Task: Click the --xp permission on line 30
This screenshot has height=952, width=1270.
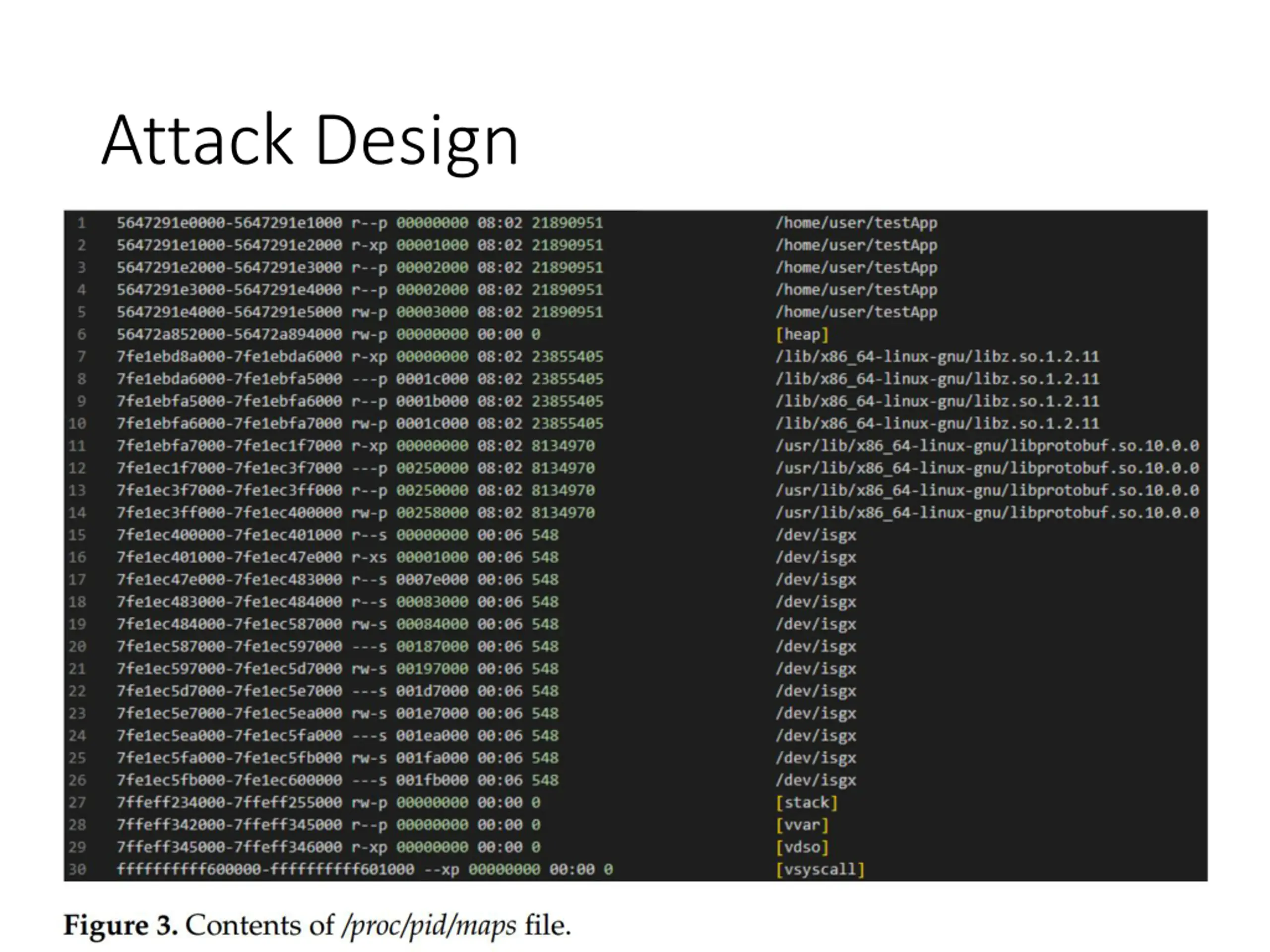Action: coord(442,869)
